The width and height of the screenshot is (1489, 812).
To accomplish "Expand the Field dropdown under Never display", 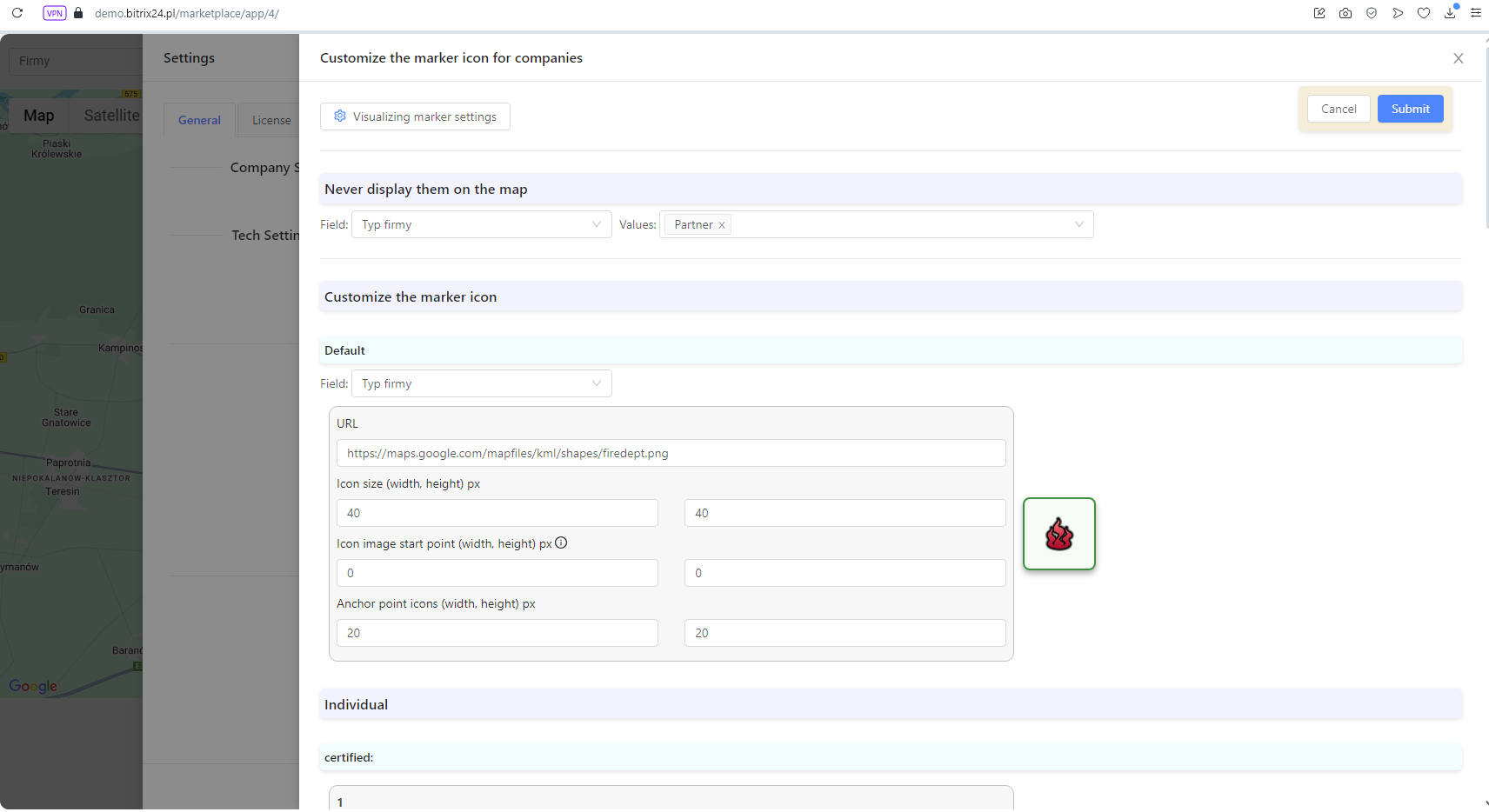I will click(x=482, y=225).
